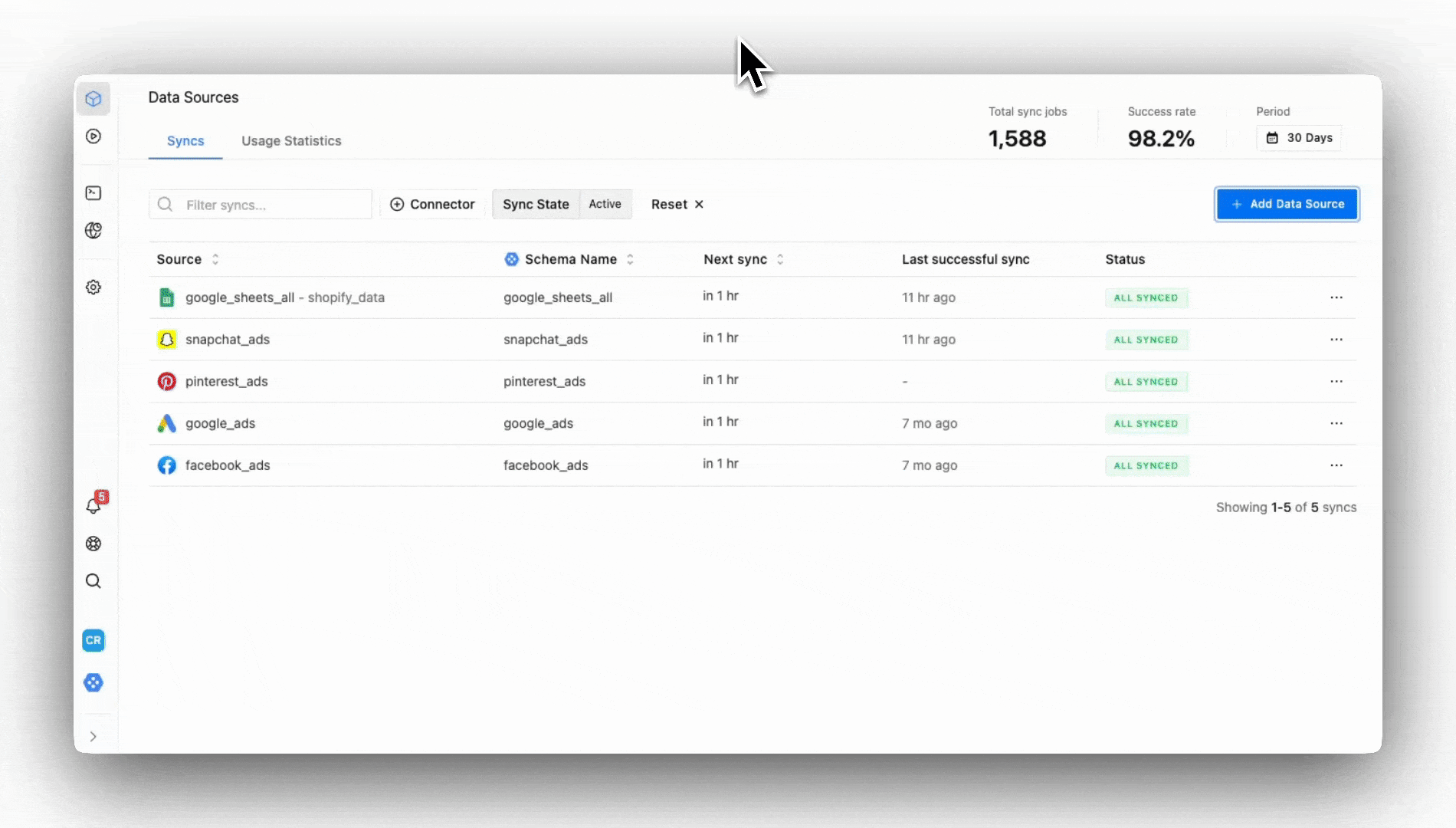
Task: Open the terminal console sidebar icon
Action: coord(93,193)
